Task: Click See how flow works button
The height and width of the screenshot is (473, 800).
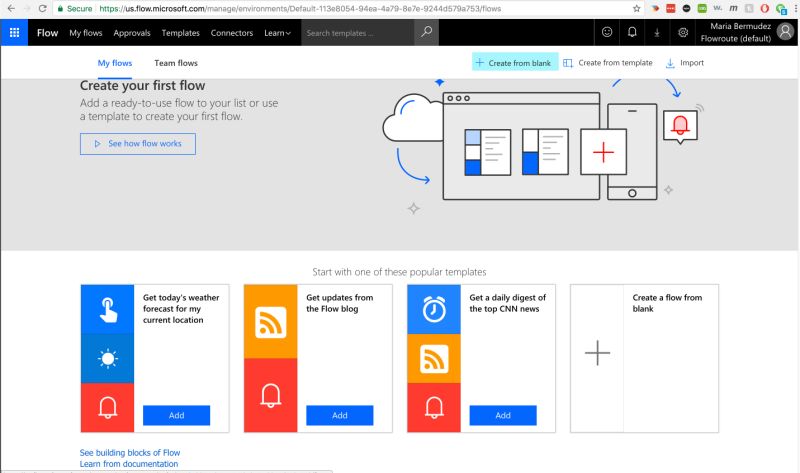Action: pyautogui.click(x=138, y=144)
